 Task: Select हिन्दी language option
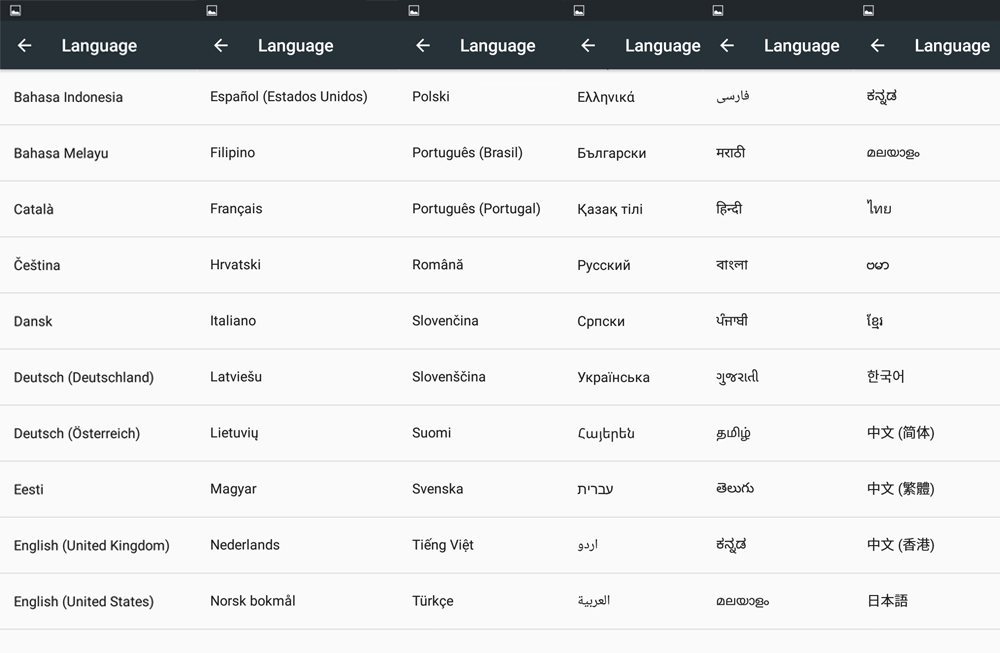(729, 209)
